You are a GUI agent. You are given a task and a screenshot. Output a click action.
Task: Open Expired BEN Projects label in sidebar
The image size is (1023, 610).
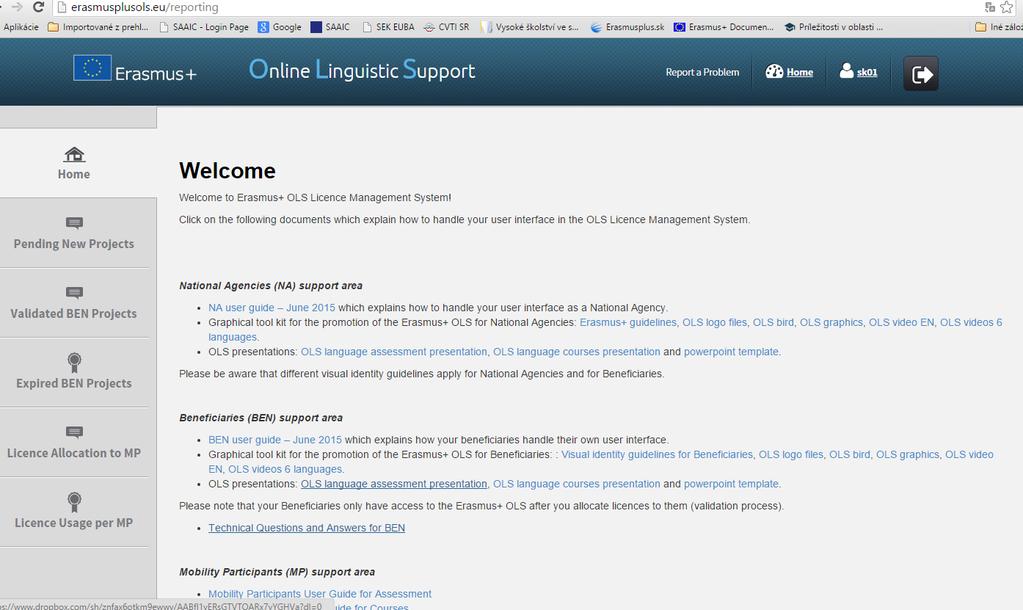[x=74, y=384]
